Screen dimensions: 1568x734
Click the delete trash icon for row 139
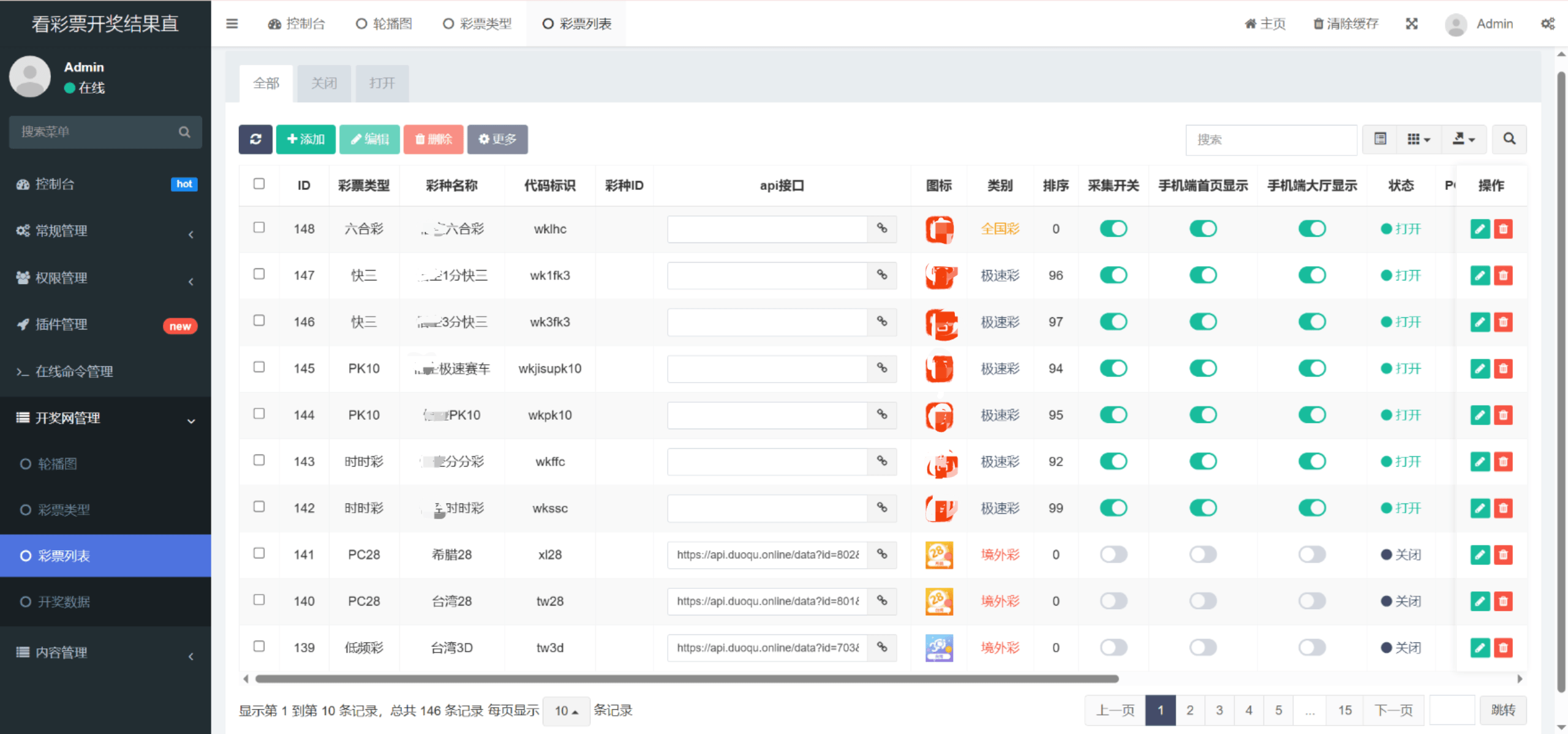1504,647
